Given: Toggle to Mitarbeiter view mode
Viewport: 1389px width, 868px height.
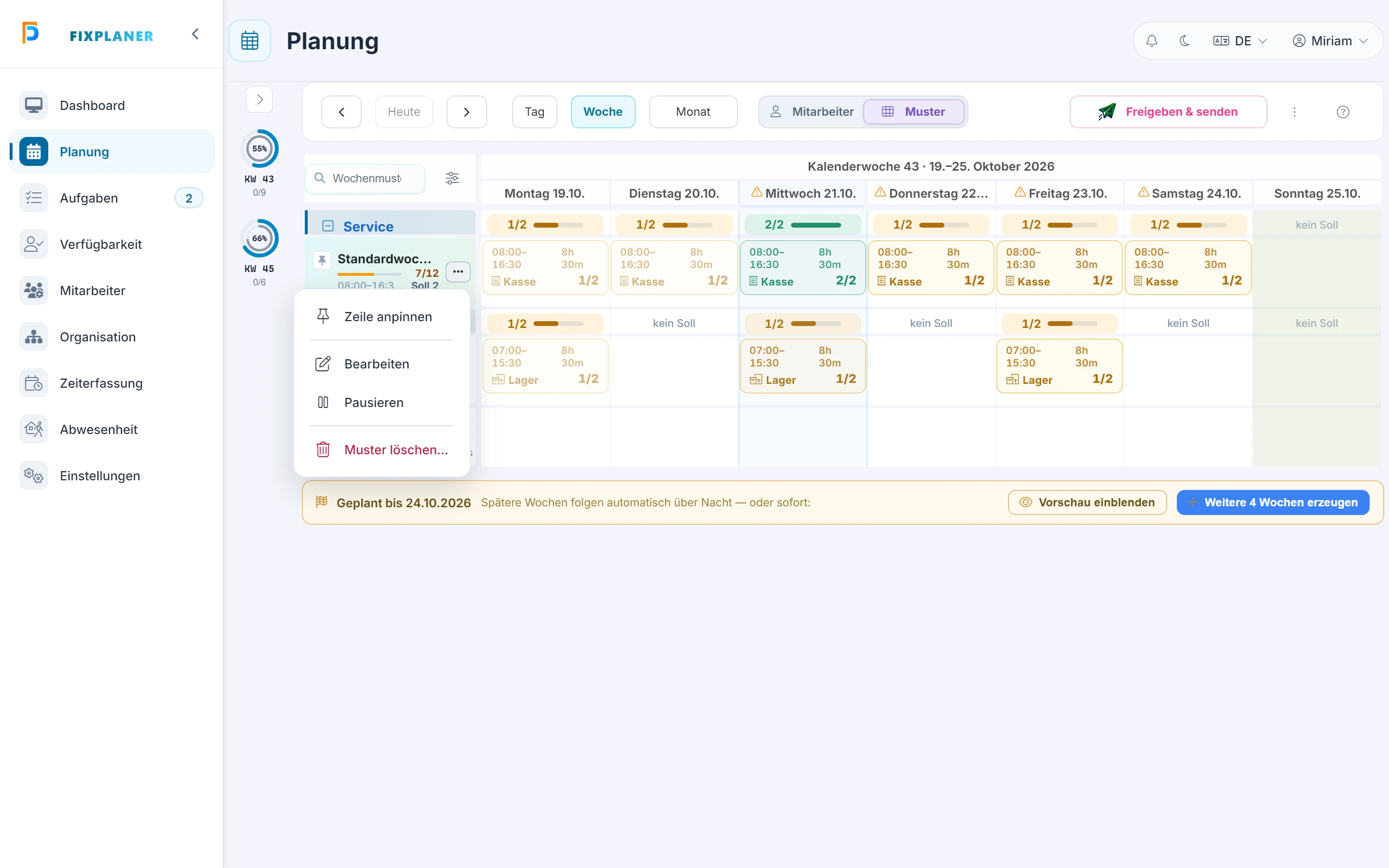Looking at the screenshot, I should pyautogui.click(x=812, y=112).
